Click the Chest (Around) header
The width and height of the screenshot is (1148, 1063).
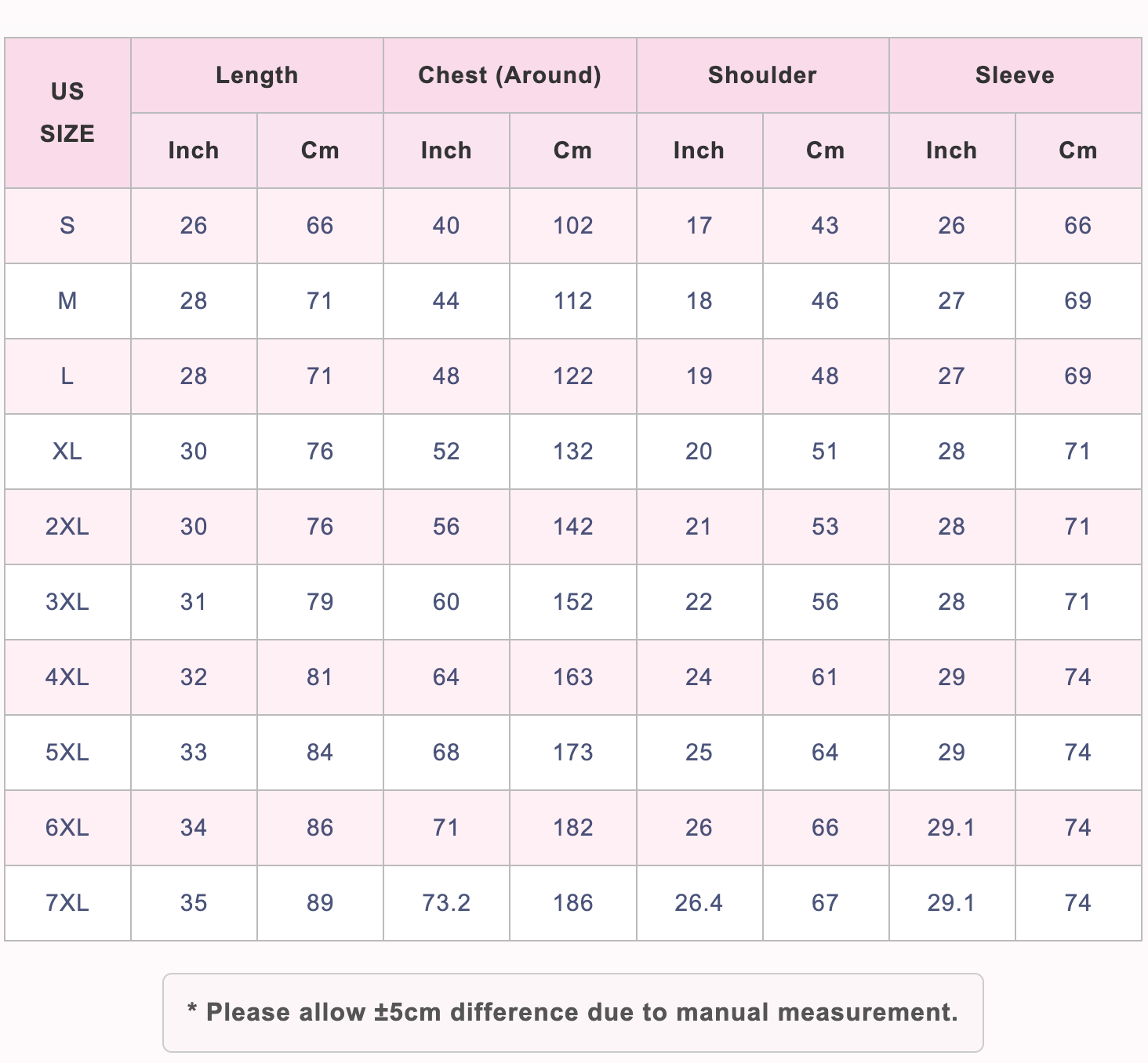click(510, 75)
